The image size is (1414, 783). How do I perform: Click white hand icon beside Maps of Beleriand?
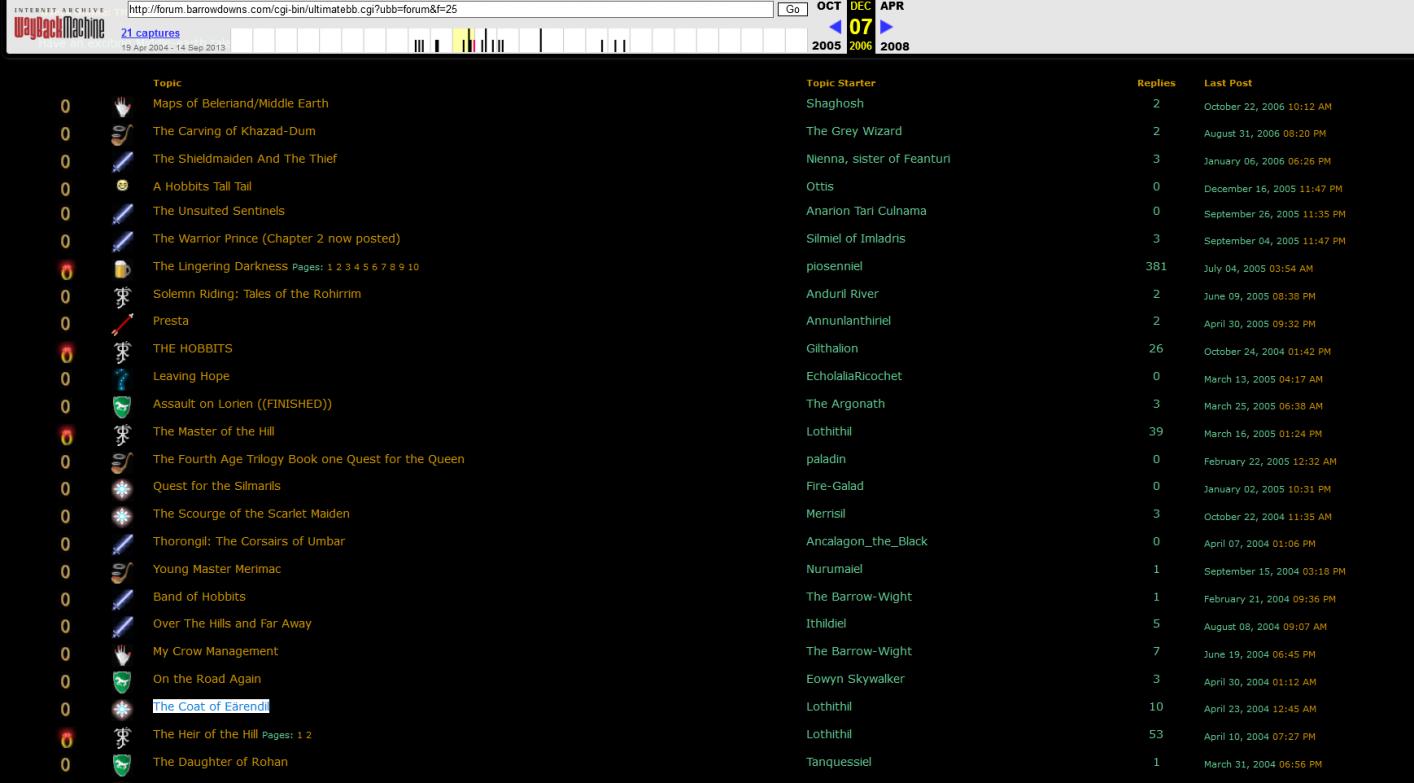point(122,106)
